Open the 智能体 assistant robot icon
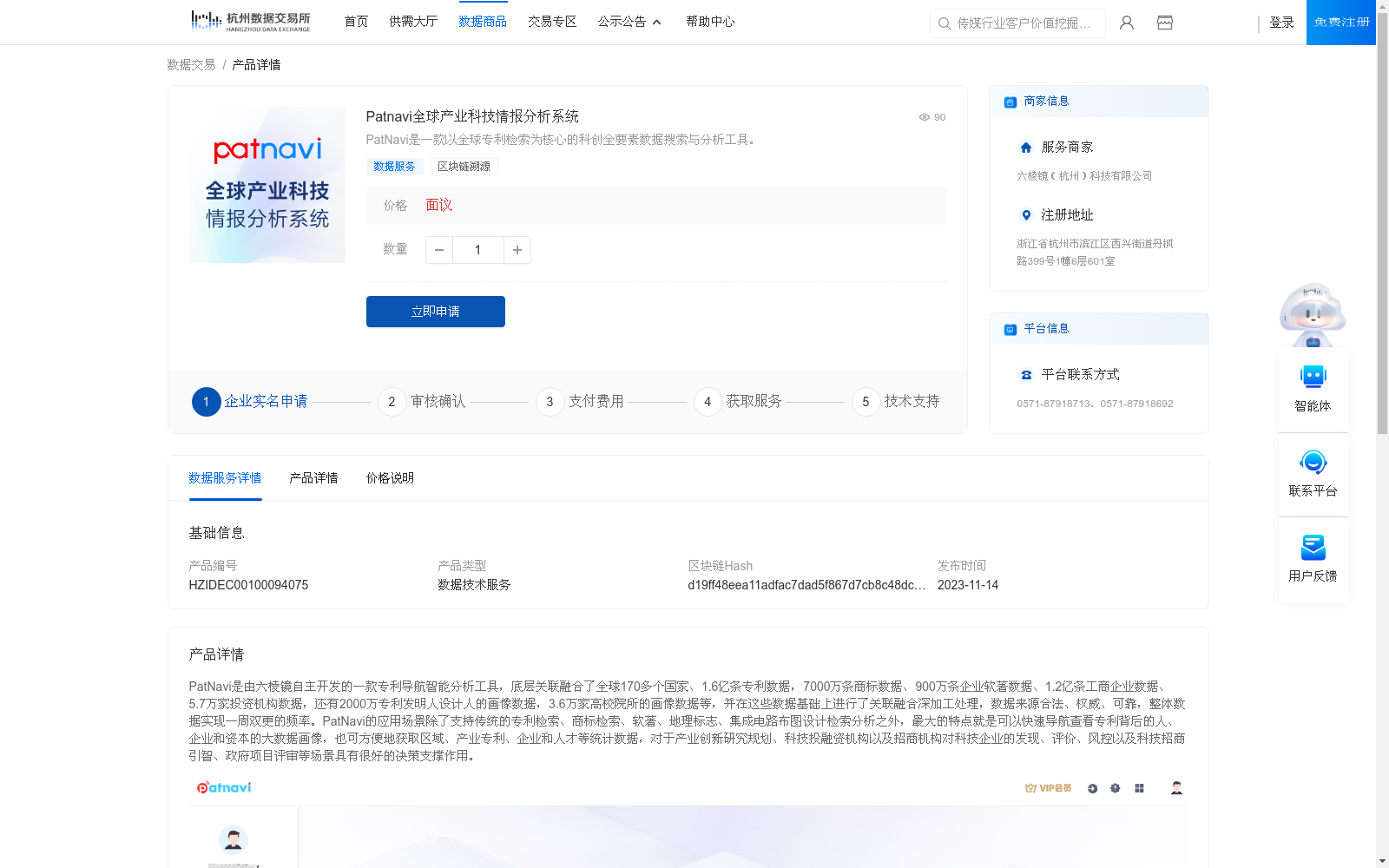This screenshot has height=868, width=1389. coord(1313,377)
